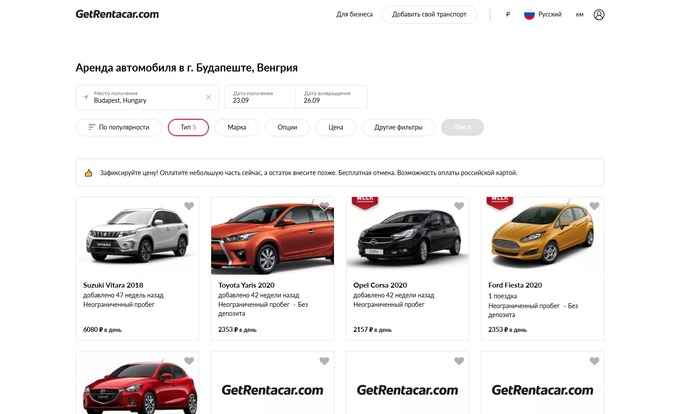This screenshot has width=700, height=414.
Task: Favorite the Suzuki Vitara 2018 heart
Action: click(188, 207)
